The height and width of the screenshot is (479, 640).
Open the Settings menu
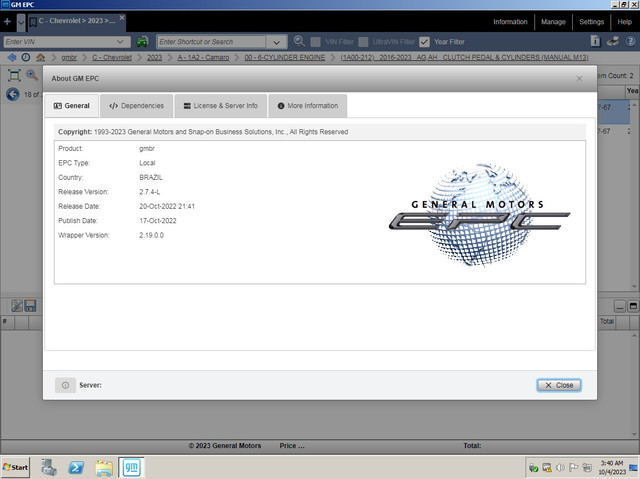pos(591,22)
